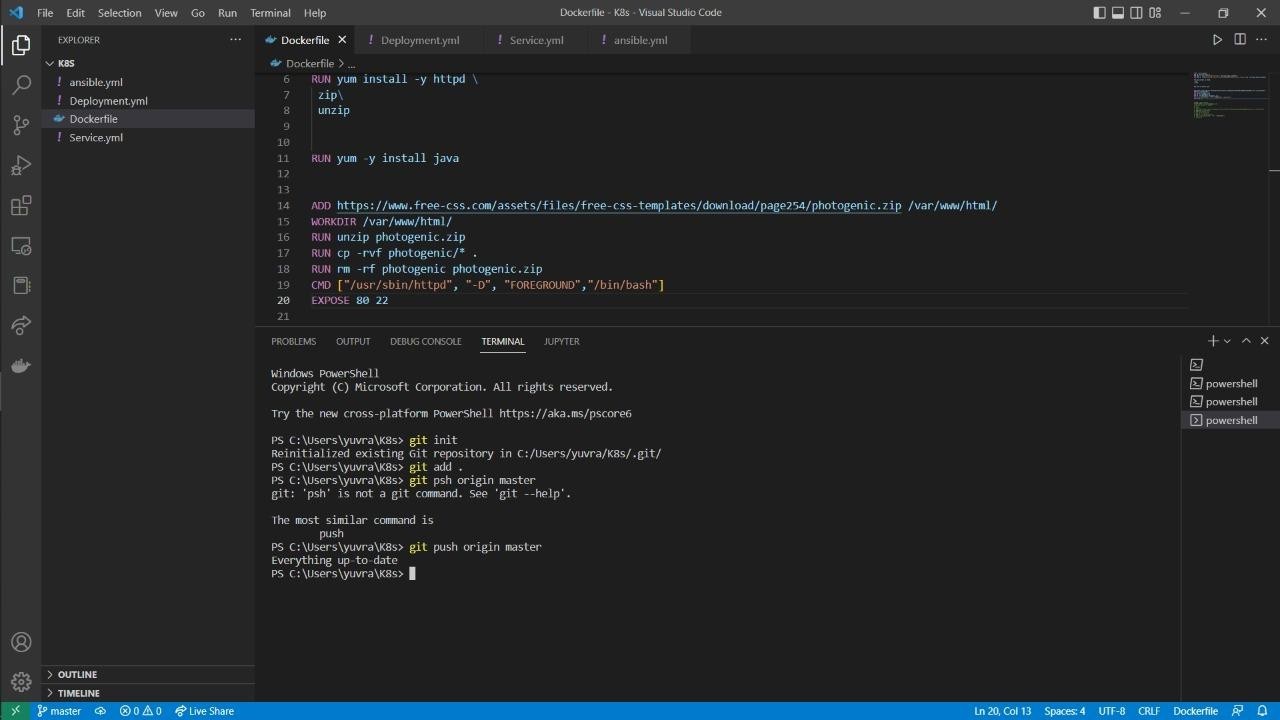The height and width of the screenshot is (720, 1280).
Task: Maximize the terminal panel size
Action: click(1246, 341)
